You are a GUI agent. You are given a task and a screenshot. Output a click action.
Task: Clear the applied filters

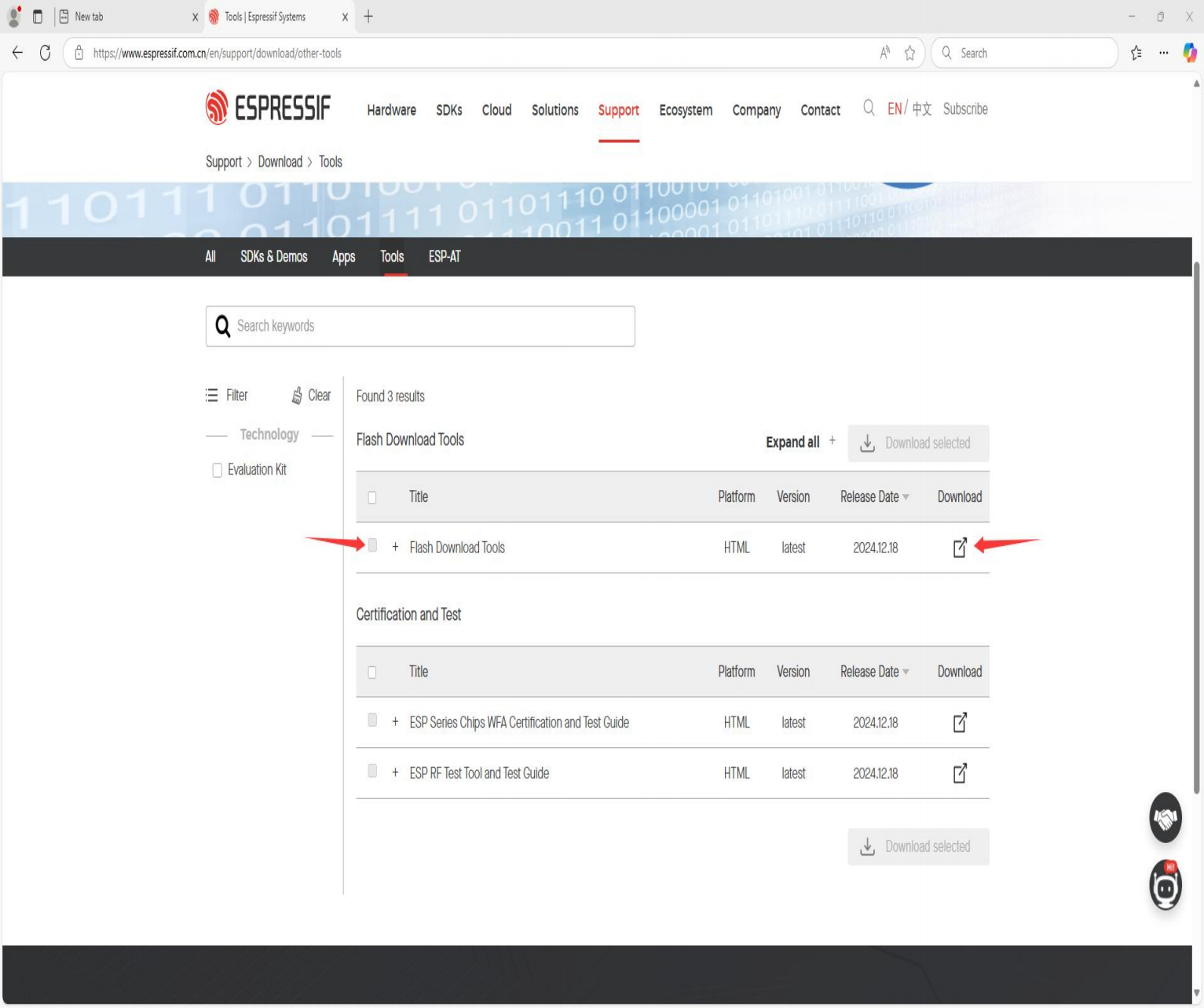pyautogui.click(x=311, y=395)
